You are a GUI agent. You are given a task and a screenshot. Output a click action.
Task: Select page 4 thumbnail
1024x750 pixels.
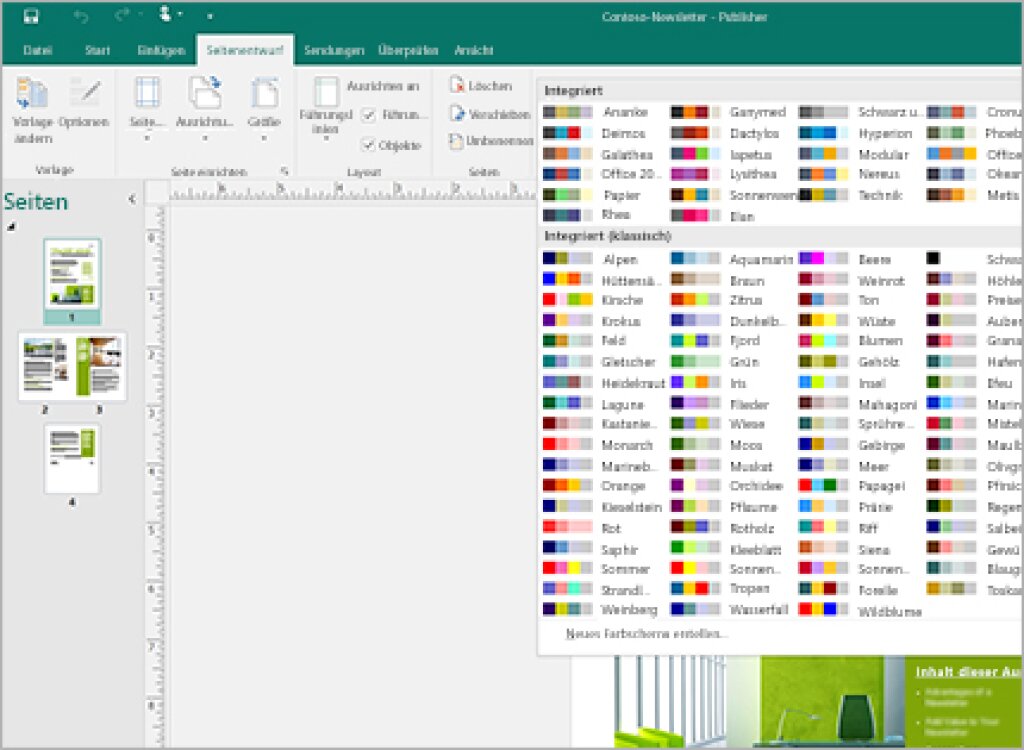[x=72, y=458]
